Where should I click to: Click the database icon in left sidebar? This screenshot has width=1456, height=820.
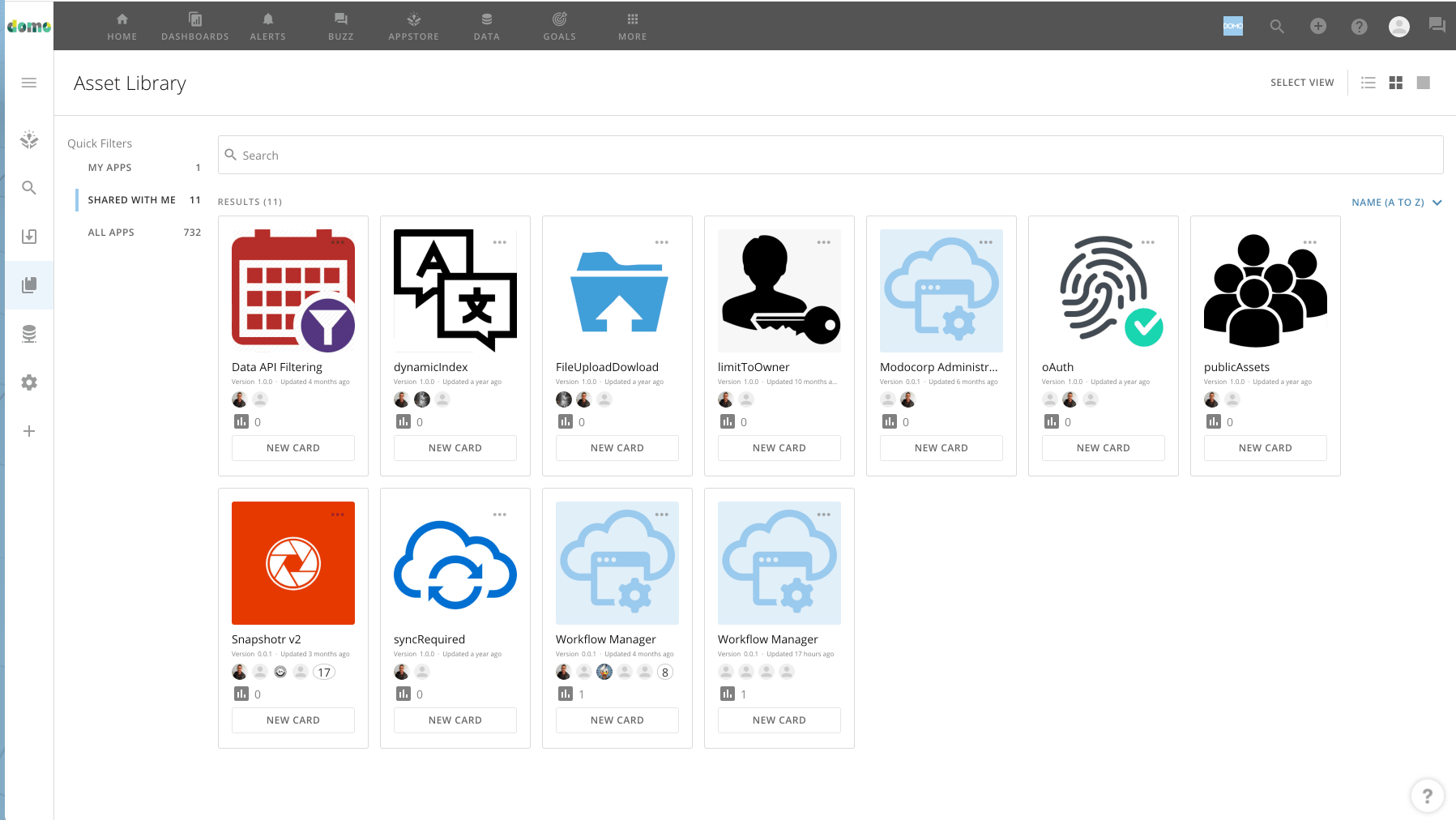[29, 334]
